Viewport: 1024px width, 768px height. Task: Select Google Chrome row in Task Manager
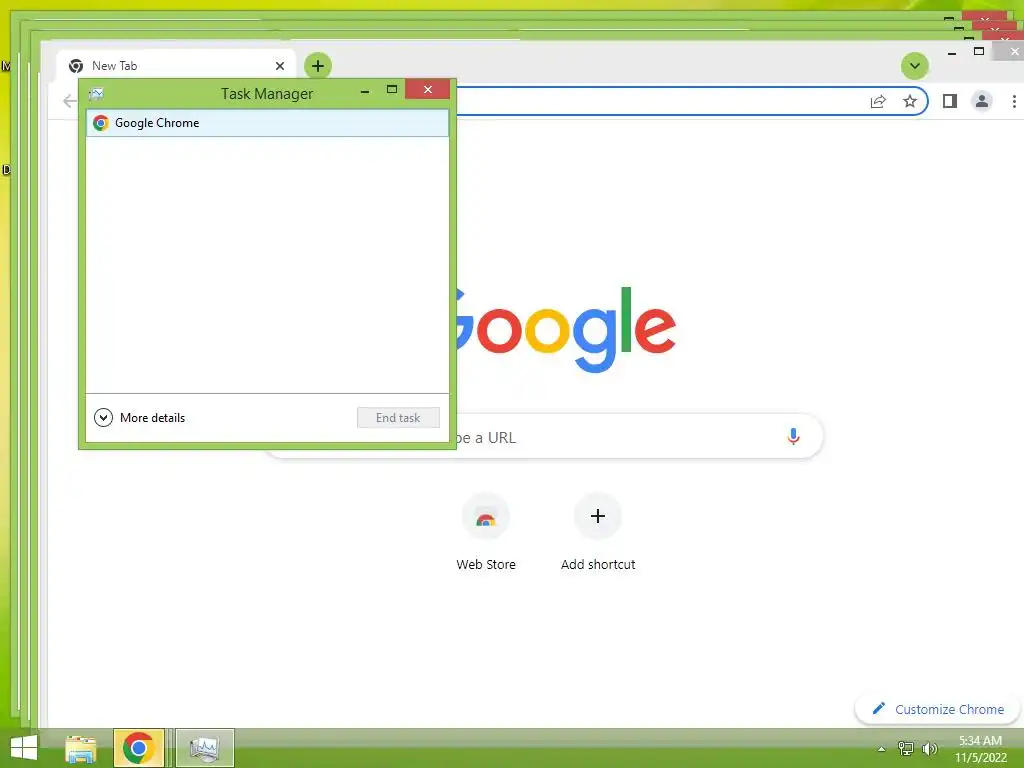[267, 123]
